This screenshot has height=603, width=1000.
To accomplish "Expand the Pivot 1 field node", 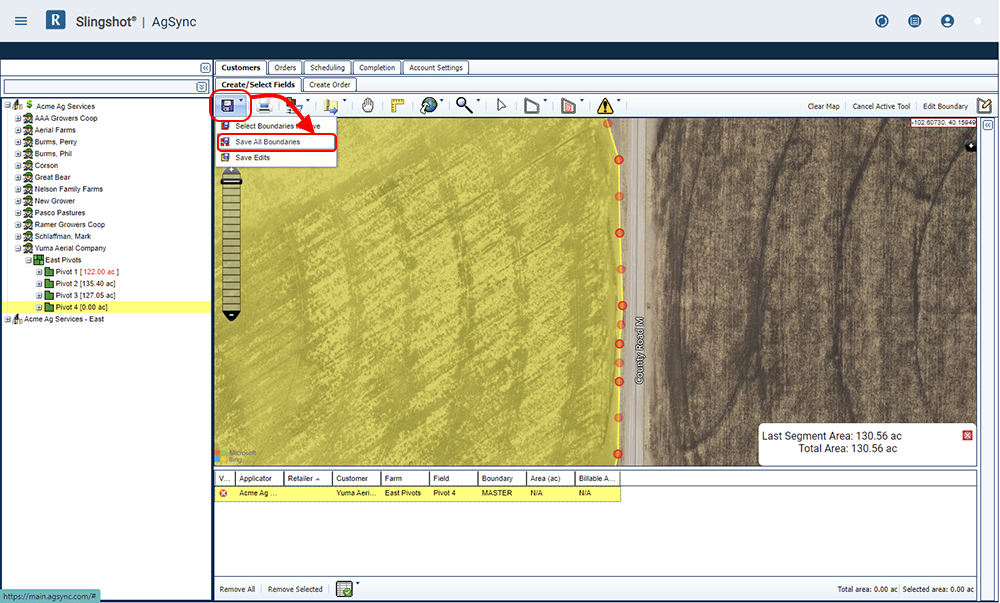I will 39,272.
